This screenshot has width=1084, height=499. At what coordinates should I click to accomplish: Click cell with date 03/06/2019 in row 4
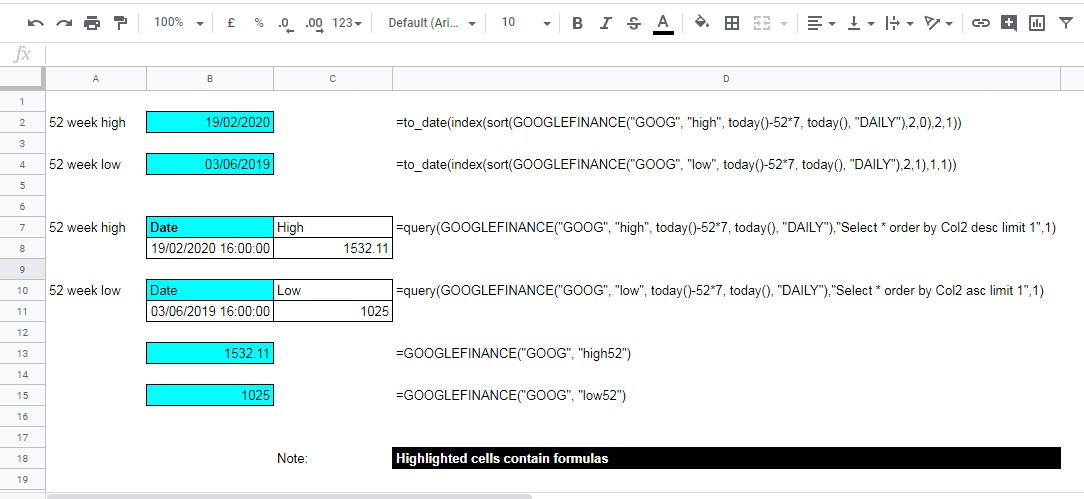click(x=209, y=164)
